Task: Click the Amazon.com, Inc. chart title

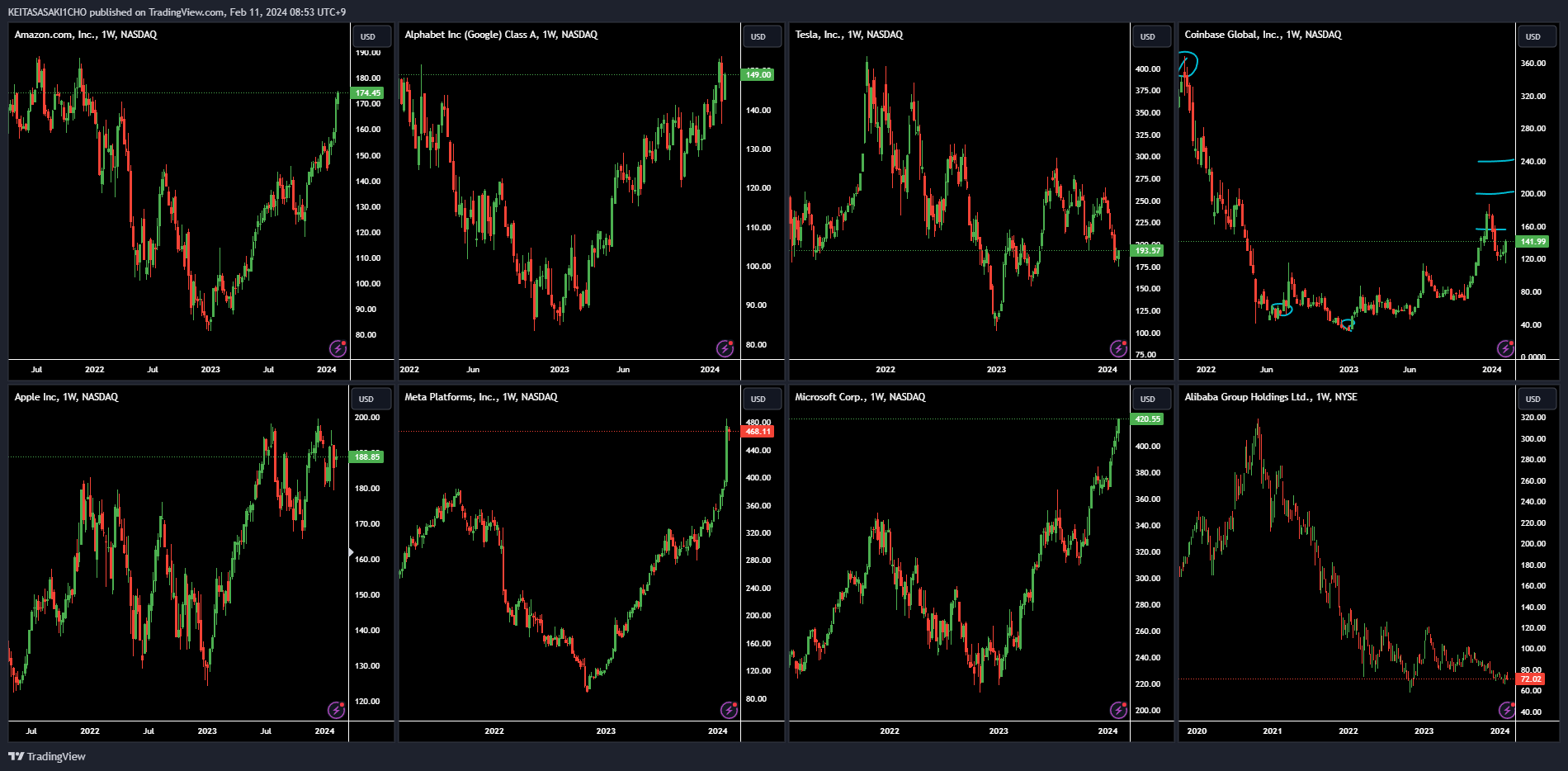Action: click(86, 35)
